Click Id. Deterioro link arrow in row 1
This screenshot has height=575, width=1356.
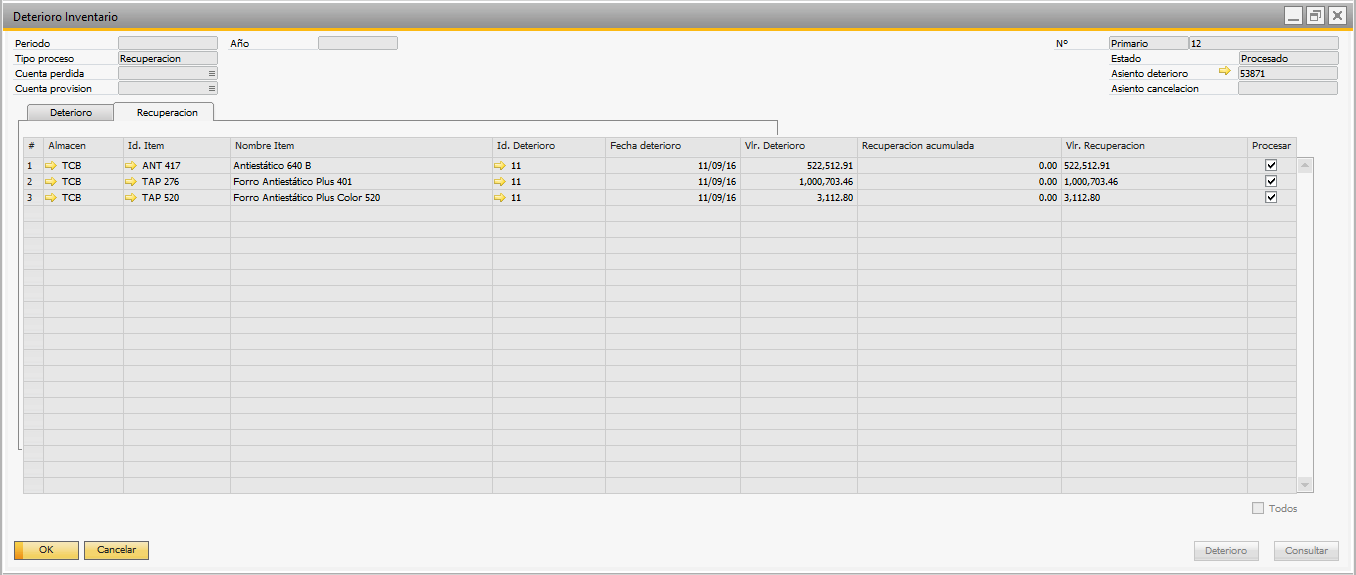tap(500, 166)
